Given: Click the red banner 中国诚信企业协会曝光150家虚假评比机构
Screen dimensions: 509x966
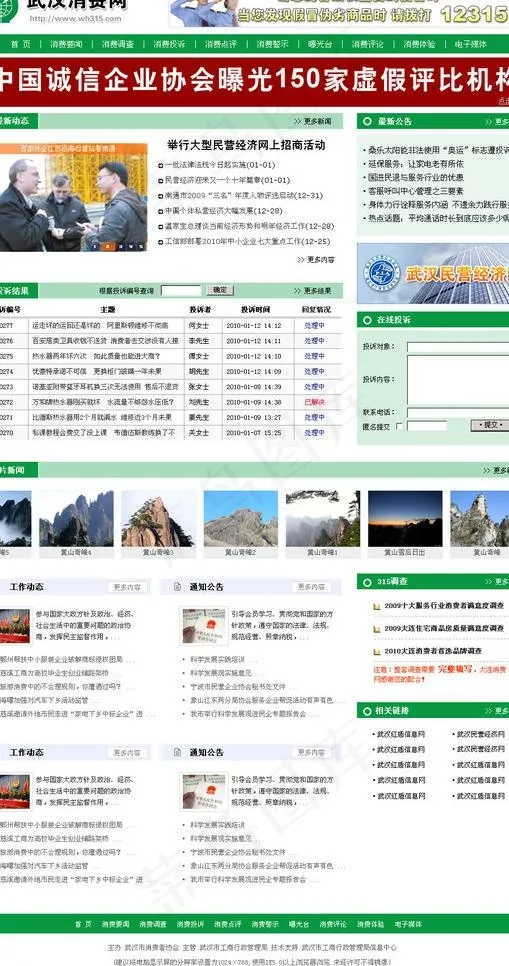Looking at the screenshot, I should (254, 81).
